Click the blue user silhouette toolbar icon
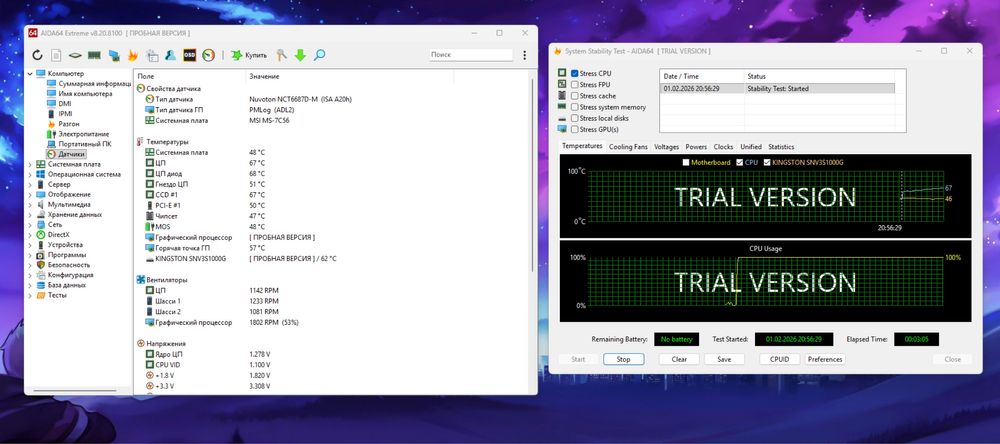 [170, 56]
